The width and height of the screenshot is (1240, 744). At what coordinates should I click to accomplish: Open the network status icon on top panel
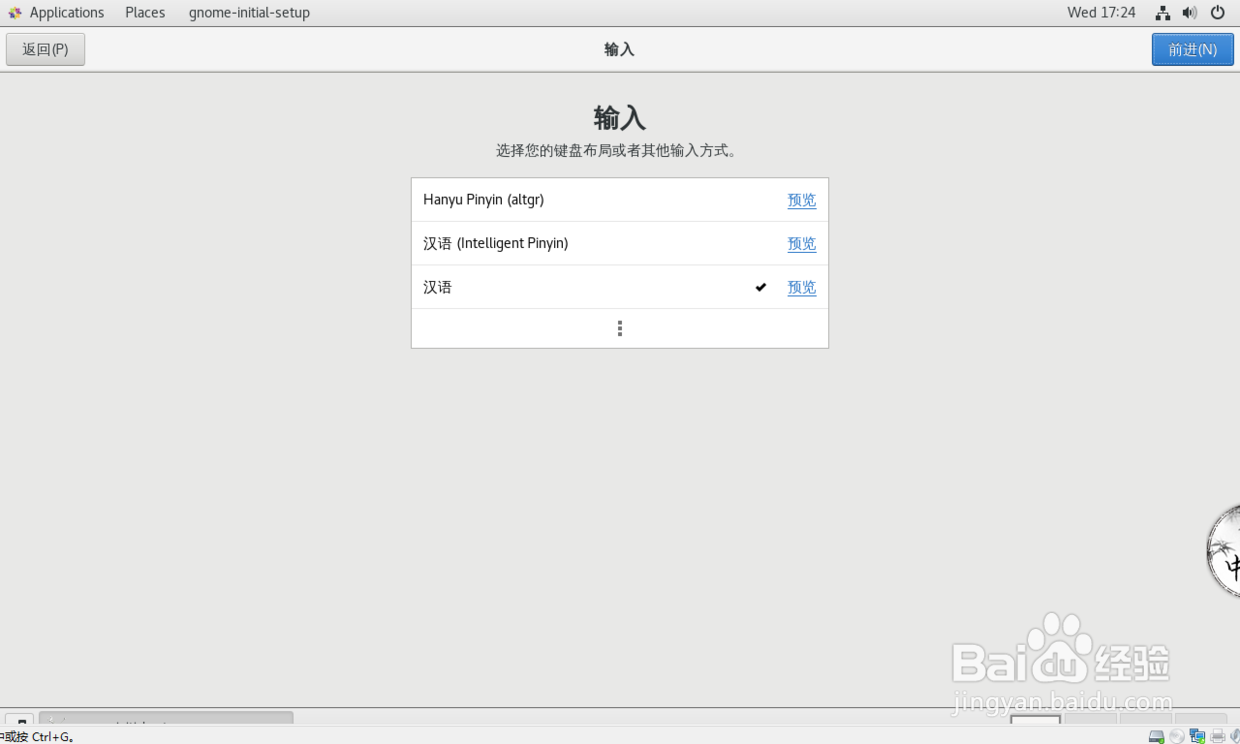[1161, 12]
